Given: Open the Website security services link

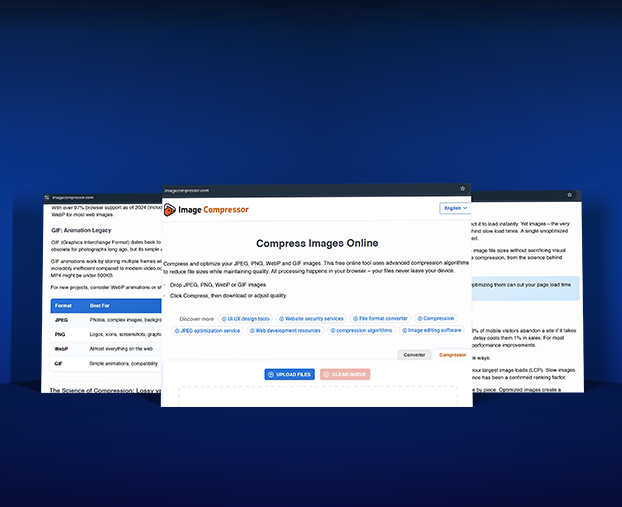Looking at the screenshot, I should 311,319.
